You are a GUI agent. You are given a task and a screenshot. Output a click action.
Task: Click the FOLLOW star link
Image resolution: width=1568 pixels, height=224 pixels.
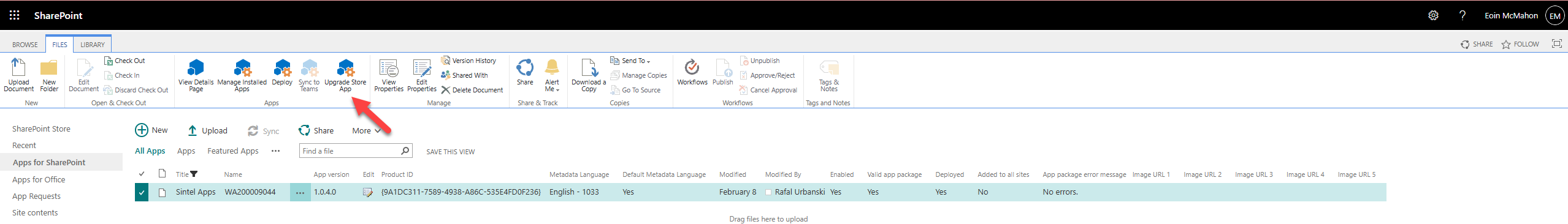pos(1520,44)
